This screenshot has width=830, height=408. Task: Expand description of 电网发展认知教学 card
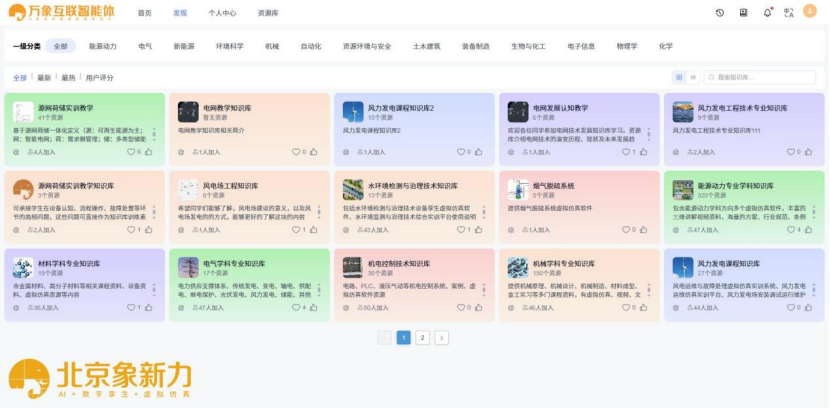pos(648,132)
